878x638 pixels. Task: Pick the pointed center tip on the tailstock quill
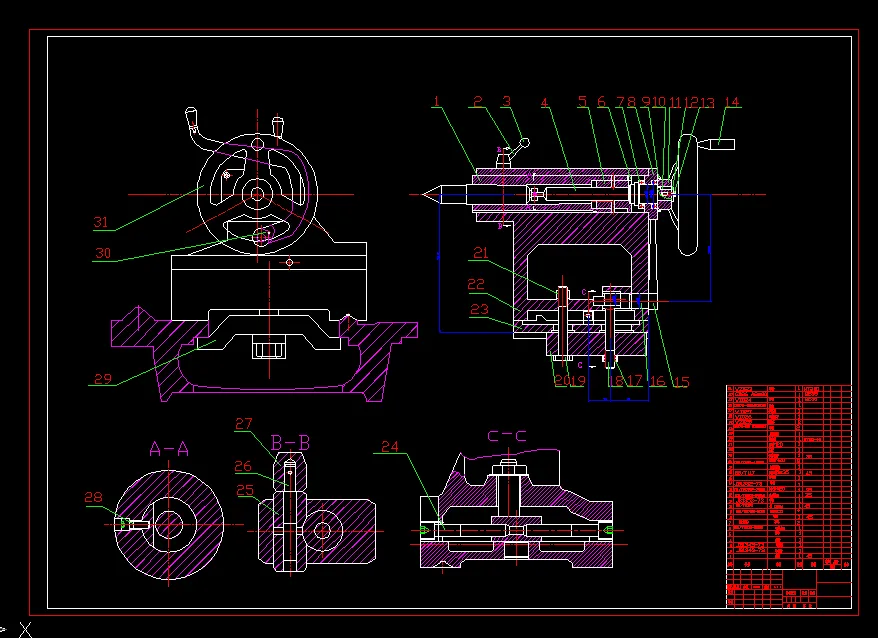point(432,195)
